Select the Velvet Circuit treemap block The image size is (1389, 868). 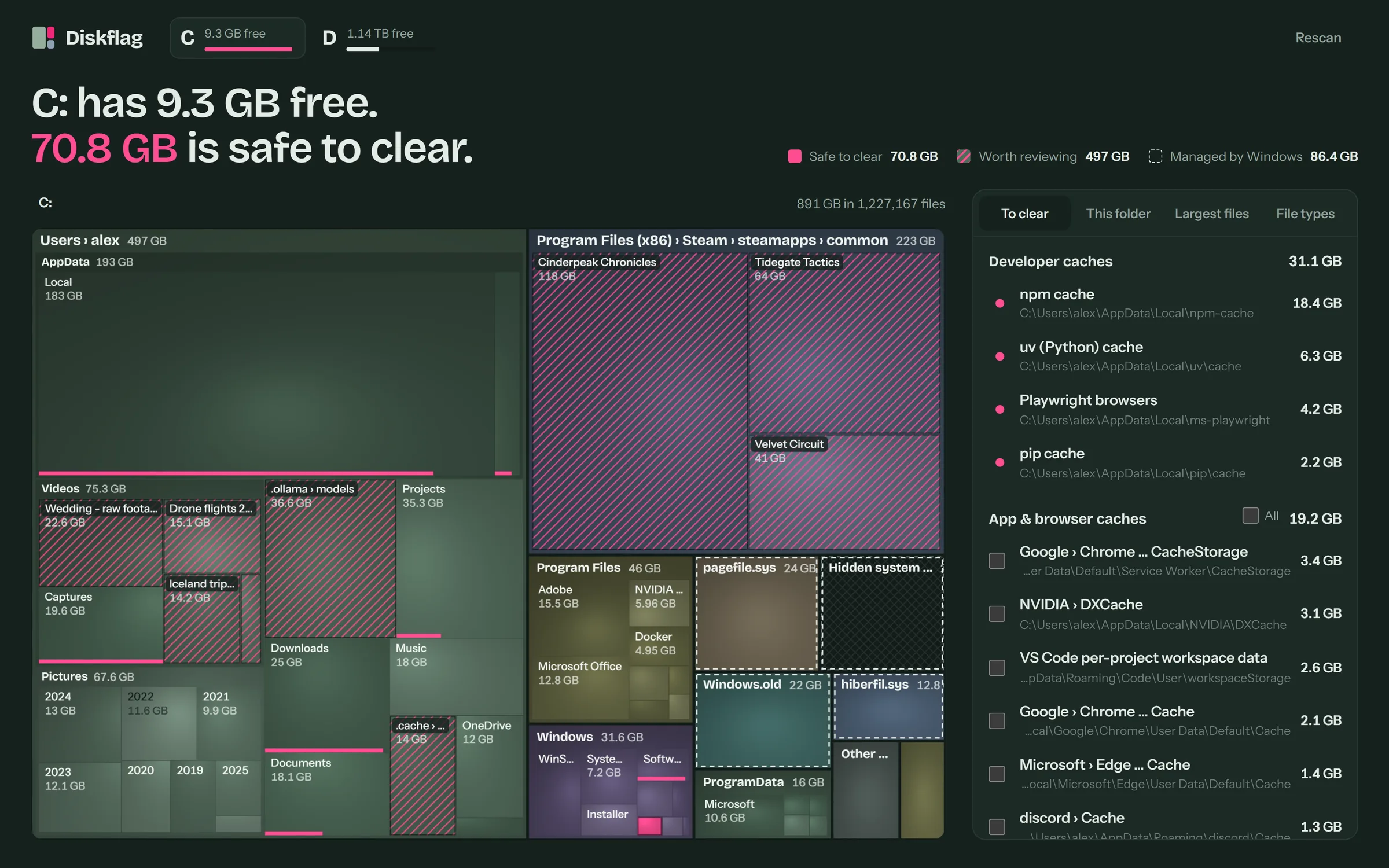pyautogui.click(x=844, y=492)
